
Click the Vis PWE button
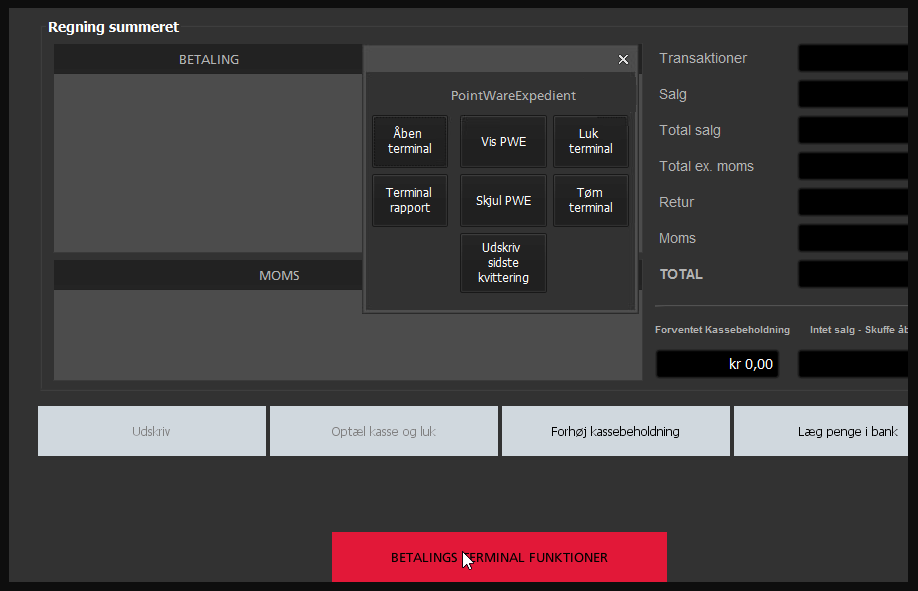click(503, 141)
